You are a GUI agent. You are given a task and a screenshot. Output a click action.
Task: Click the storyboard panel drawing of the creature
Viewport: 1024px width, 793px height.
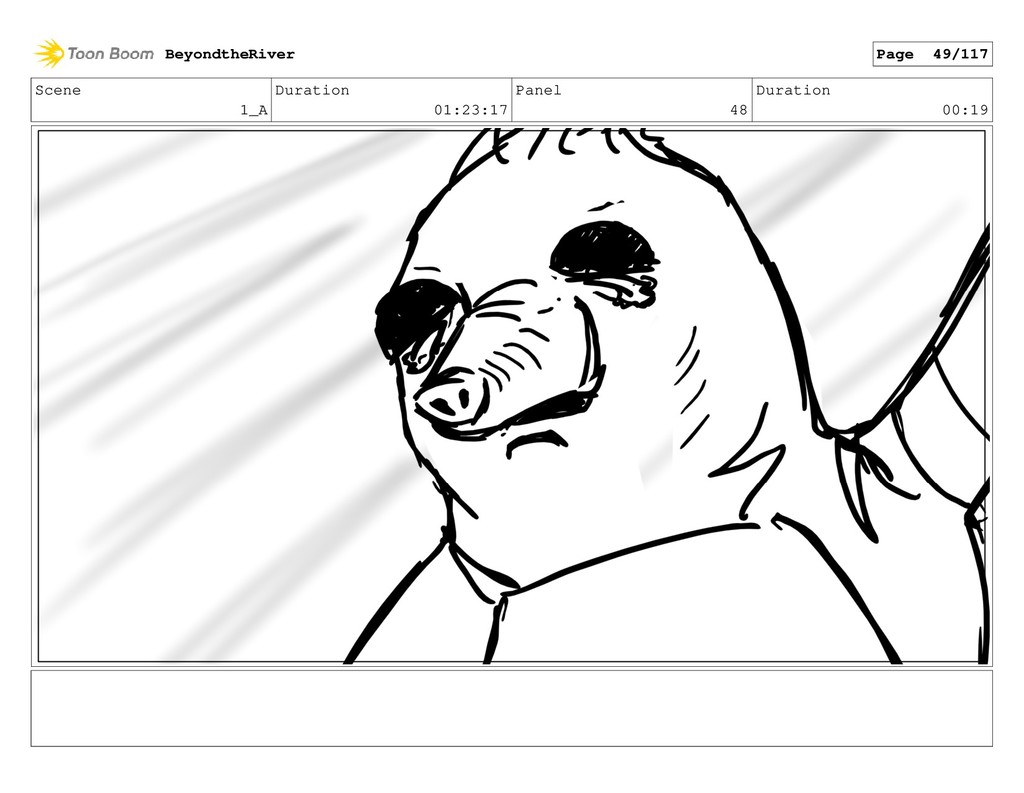[511, 396]
